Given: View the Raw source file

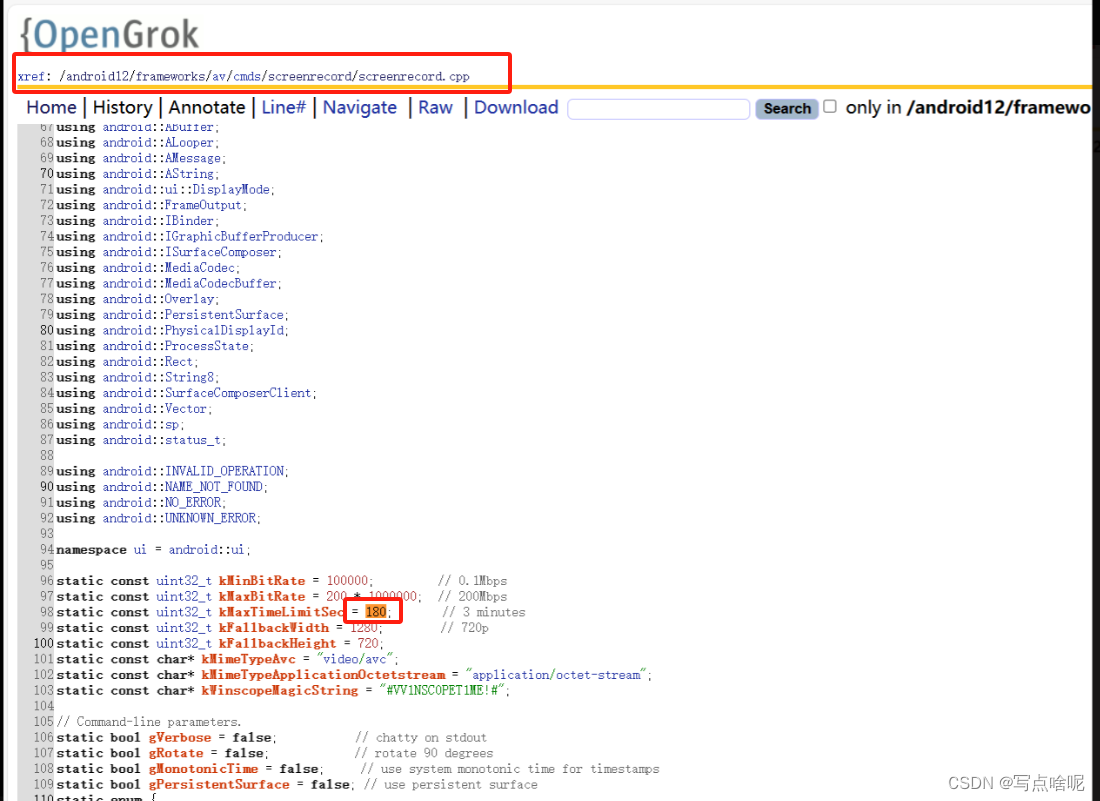Looking at the screenshot, I should point(435,107).
